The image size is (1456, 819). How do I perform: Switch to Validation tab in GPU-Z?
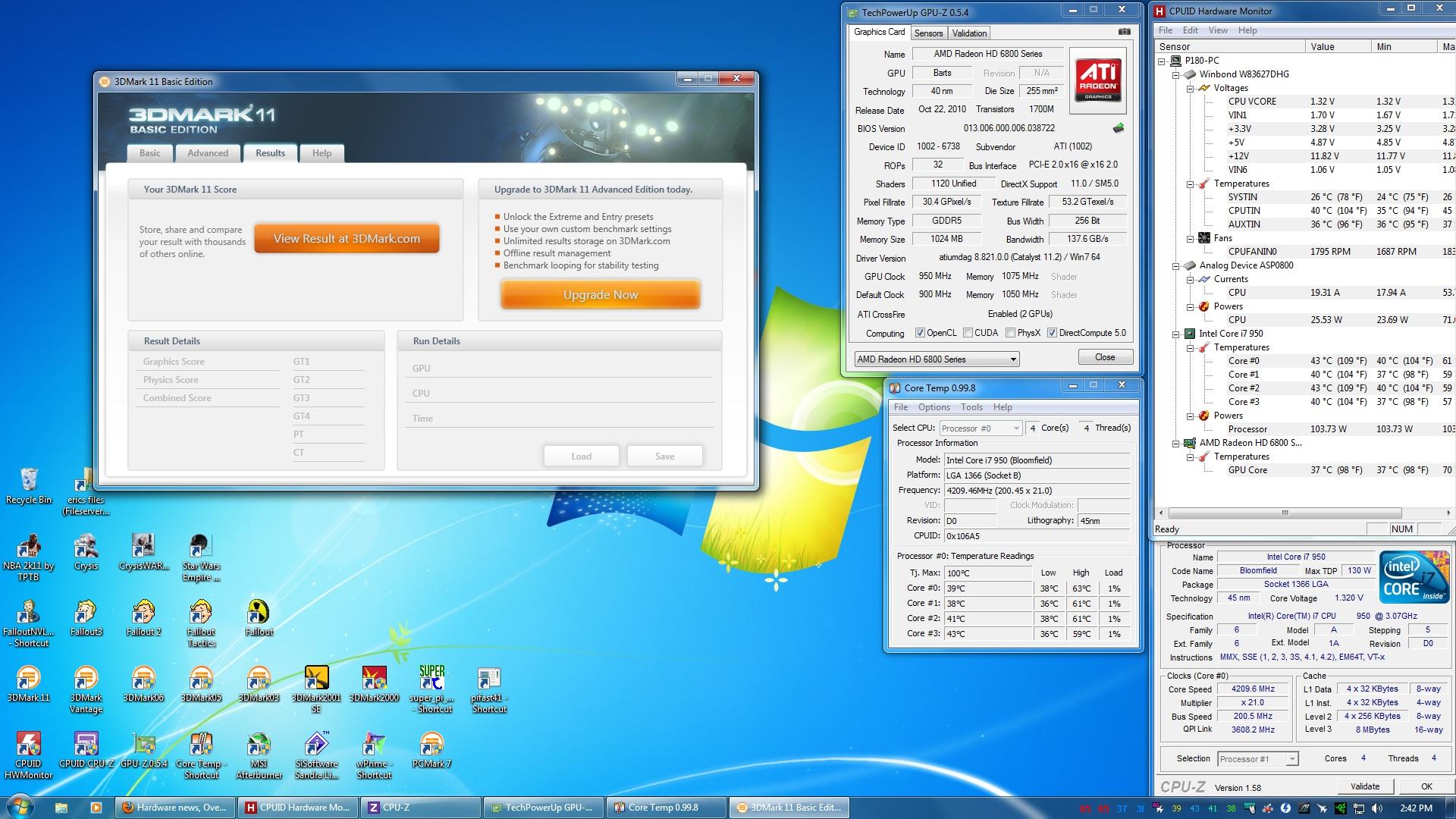point(969,33)
